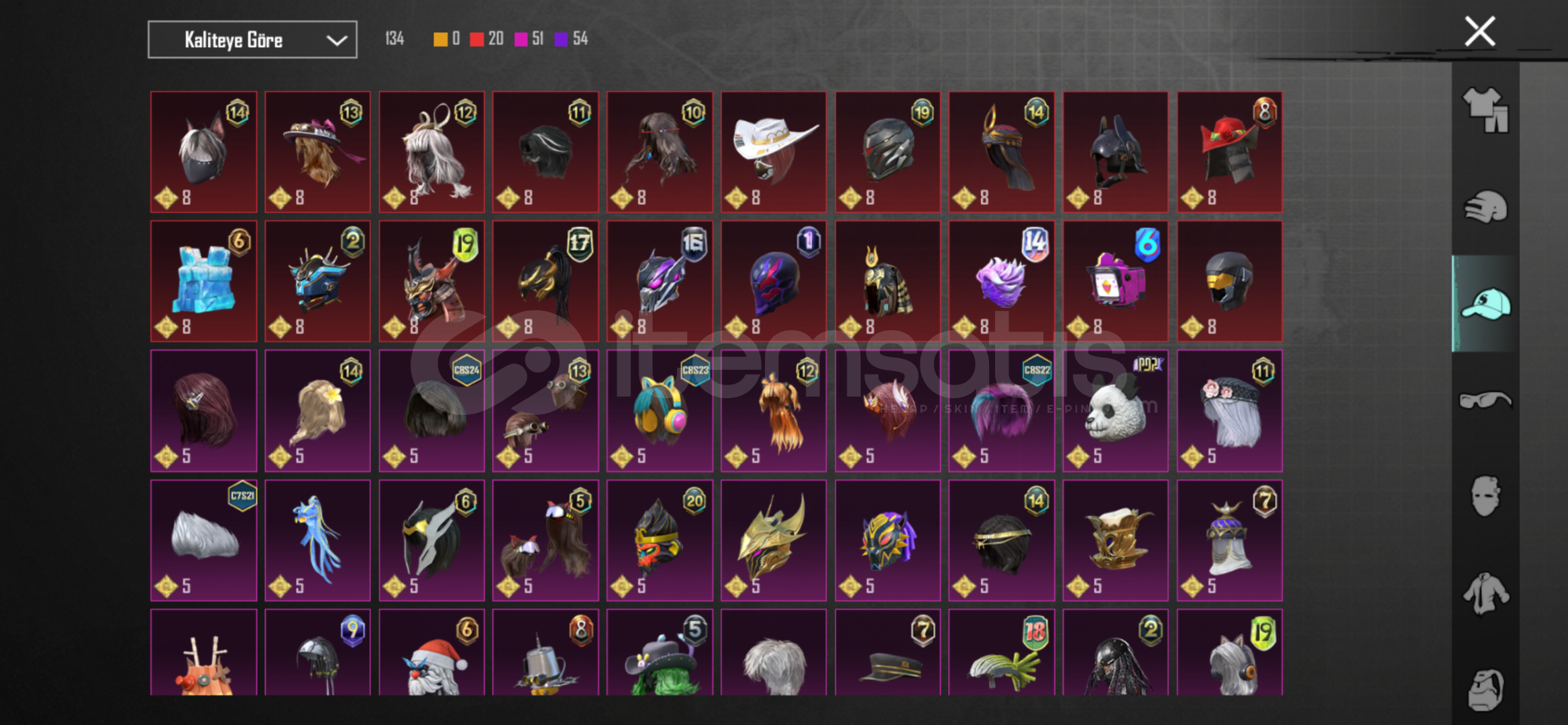Filter by the purple quality swatch
This screenshot has height=725, width=1568.
pyautogui.click(x=561, y=39)
